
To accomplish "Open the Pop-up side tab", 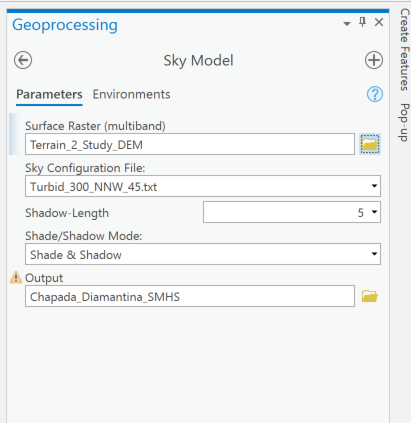I will pos(404,122).
